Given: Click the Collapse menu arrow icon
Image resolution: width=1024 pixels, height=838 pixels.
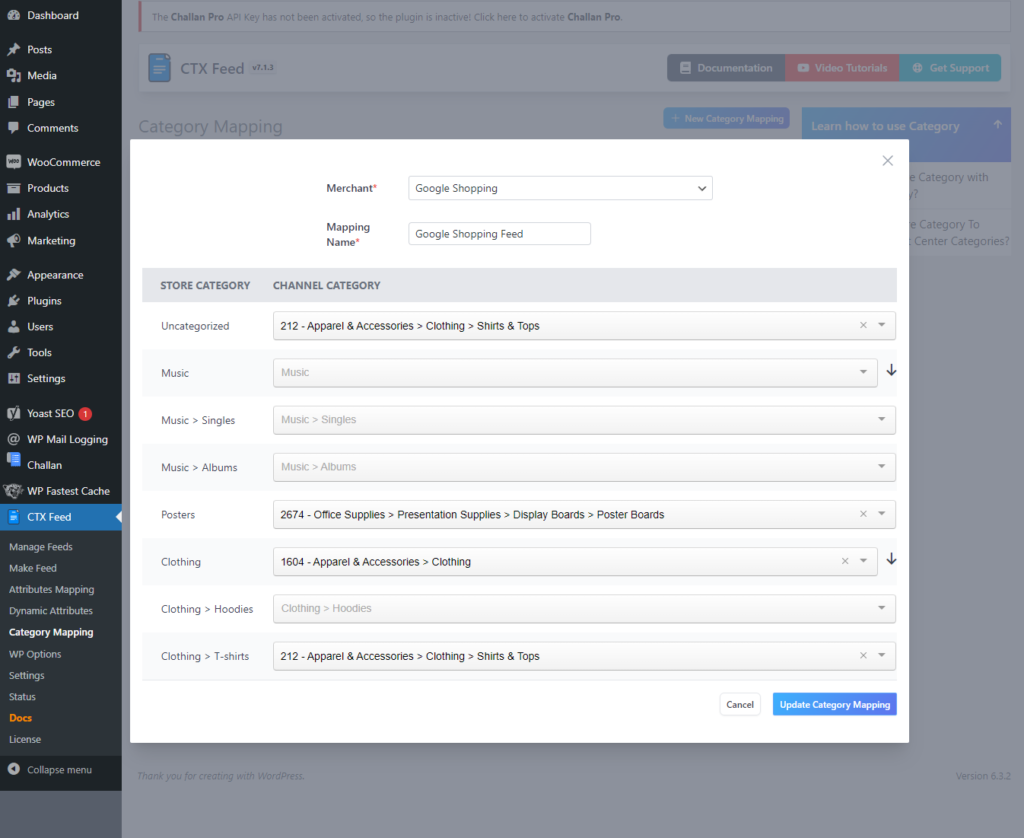Looking at the screenshot, I should [14, 769].
